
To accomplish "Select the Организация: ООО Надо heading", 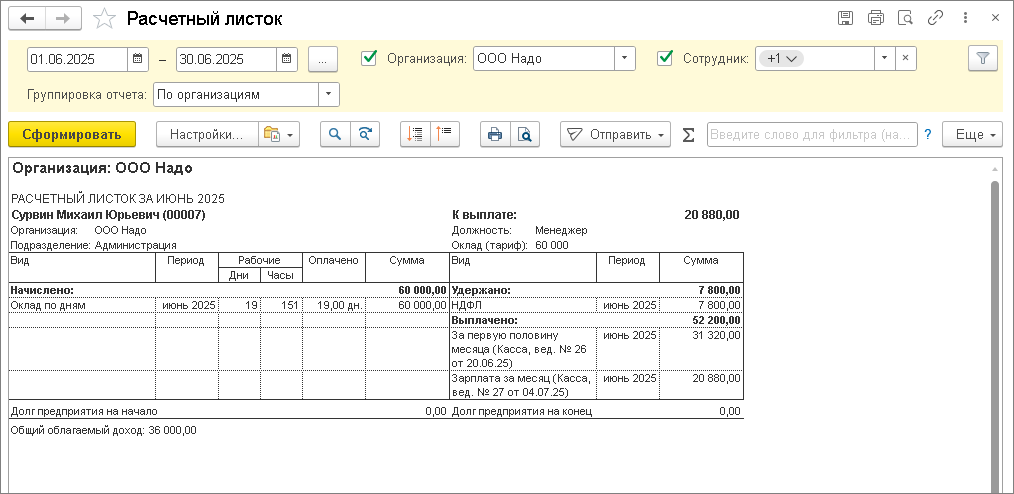I will tap(103, 169).
